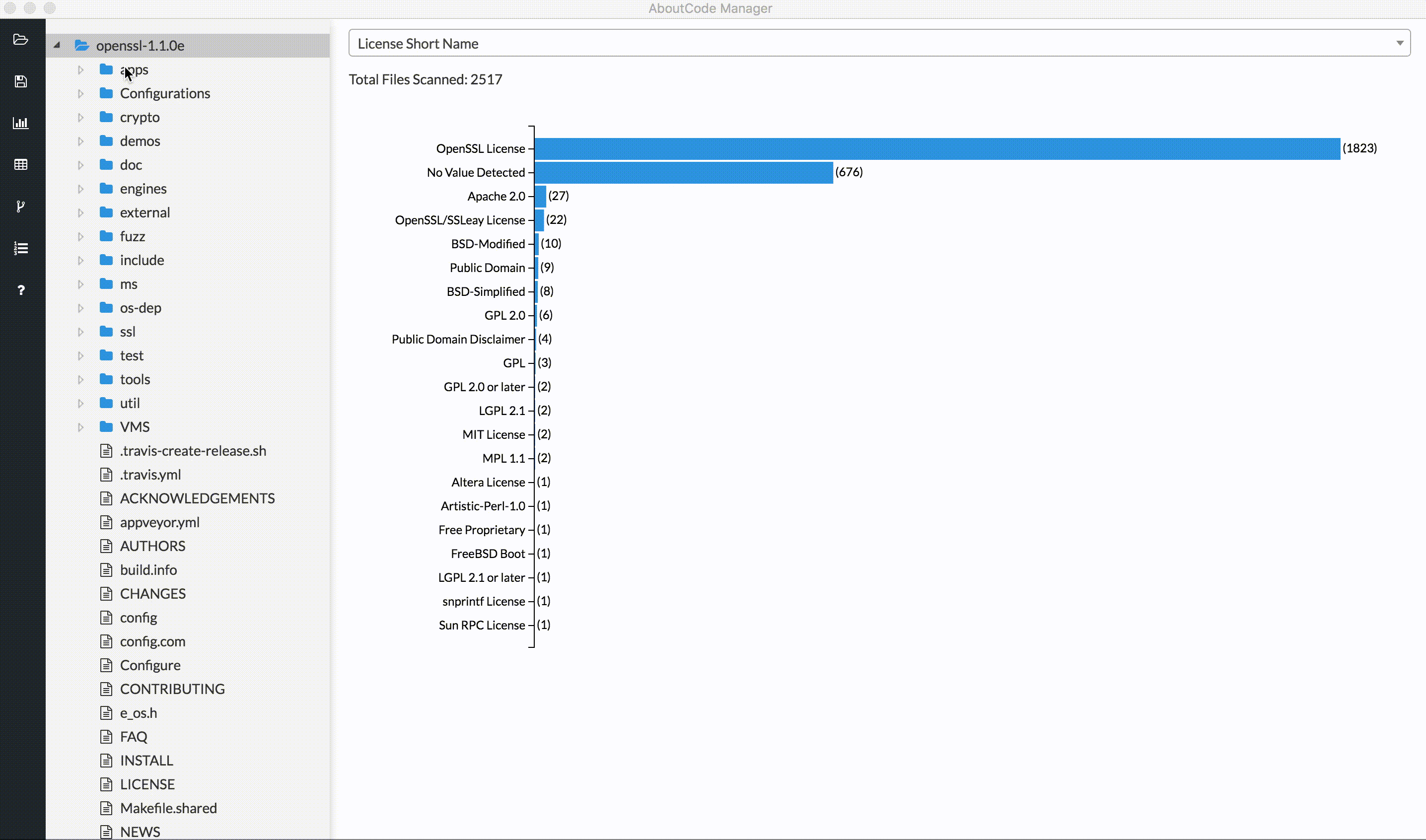Select the CONTRIBUTING file
The height and width of the screenshot is (840, 1426).
tap(172, 689)
